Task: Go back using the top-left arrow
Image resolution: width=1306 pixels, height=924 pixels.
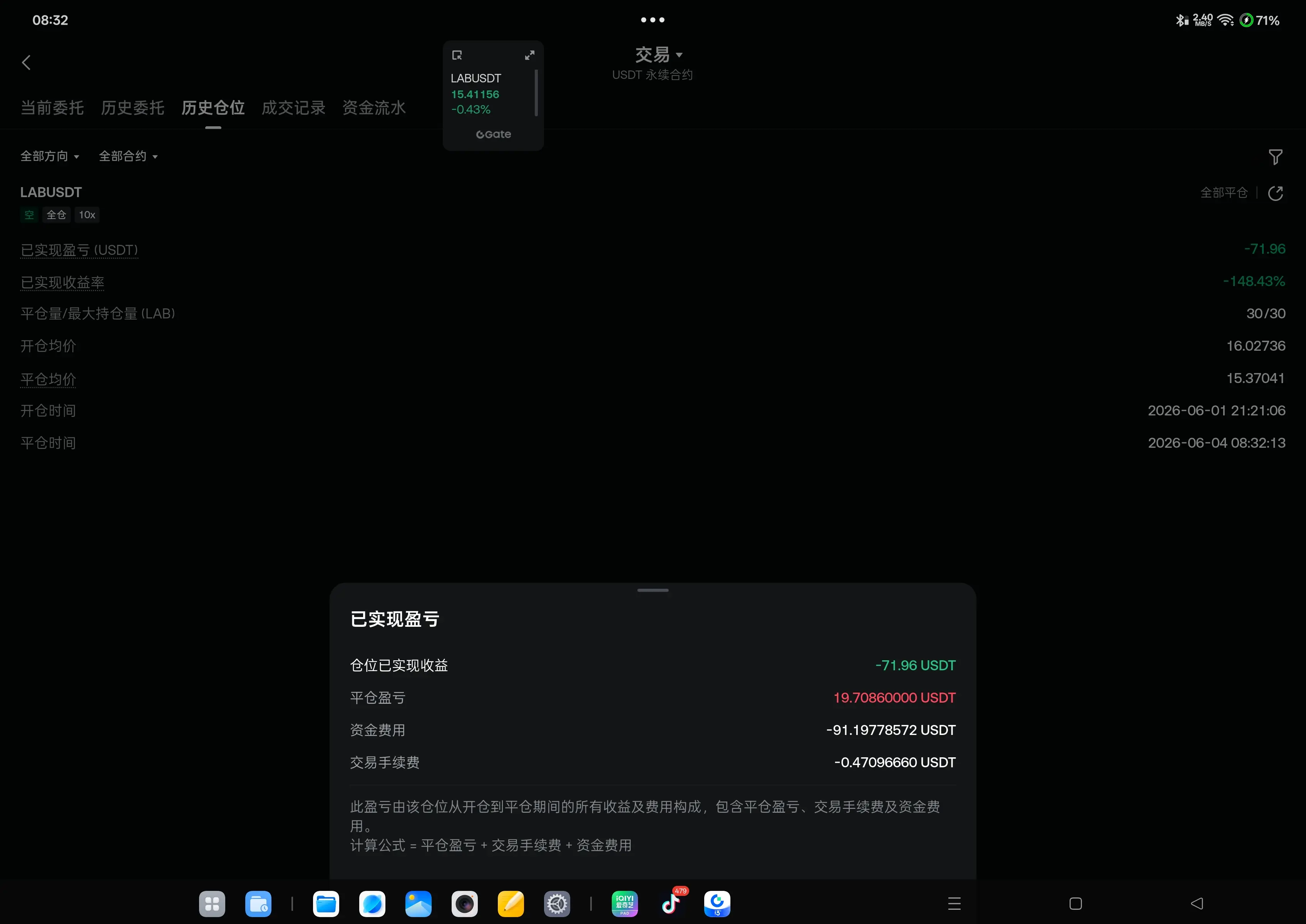Action: [26, 63]
